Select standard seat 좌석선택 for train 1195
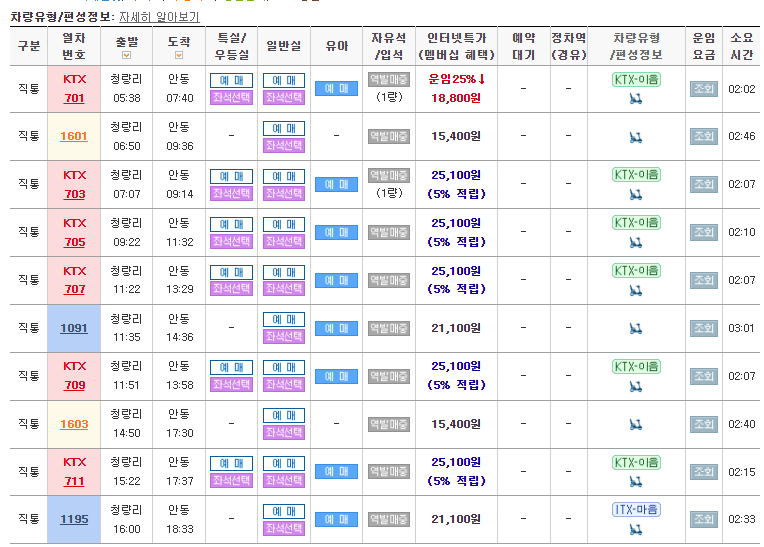The image size is (764, 547). (x=284, y=528)
